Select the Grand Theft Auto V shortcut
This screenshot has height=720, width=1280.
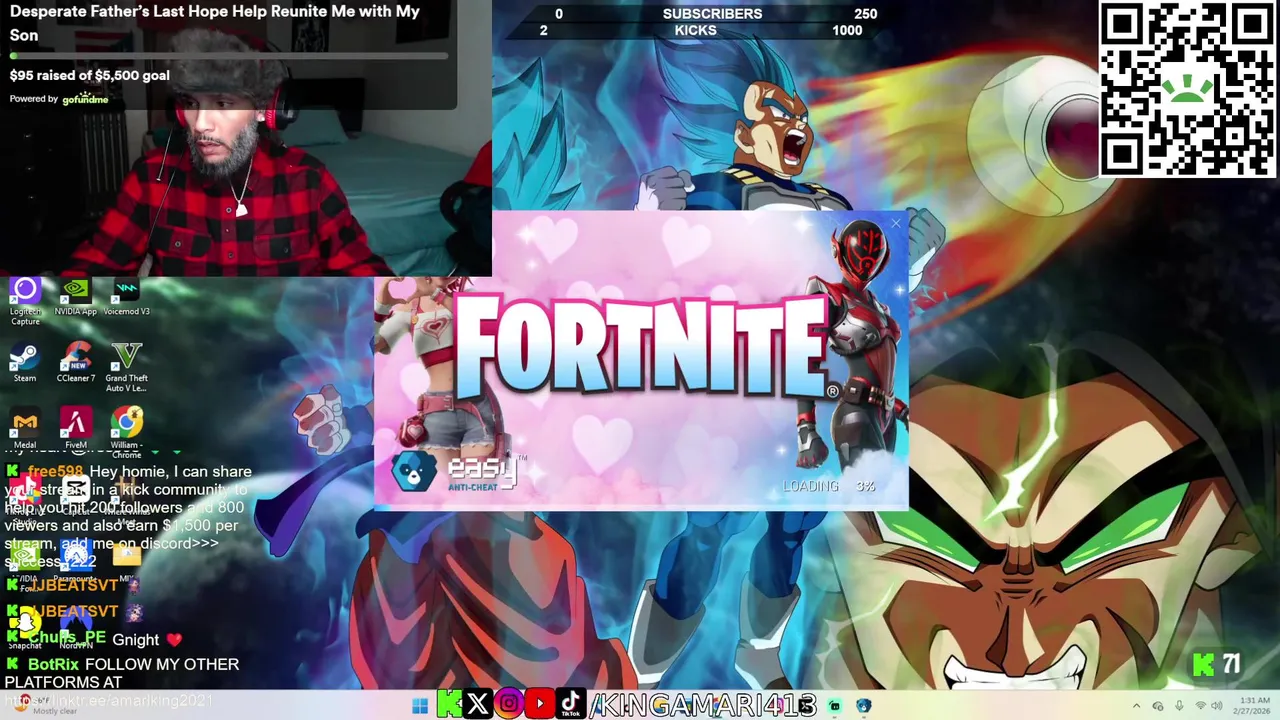pos(126,368)
